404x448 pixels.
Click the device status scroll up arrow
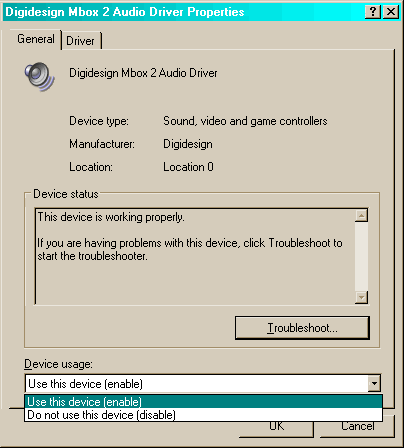(x=361, y=215)
